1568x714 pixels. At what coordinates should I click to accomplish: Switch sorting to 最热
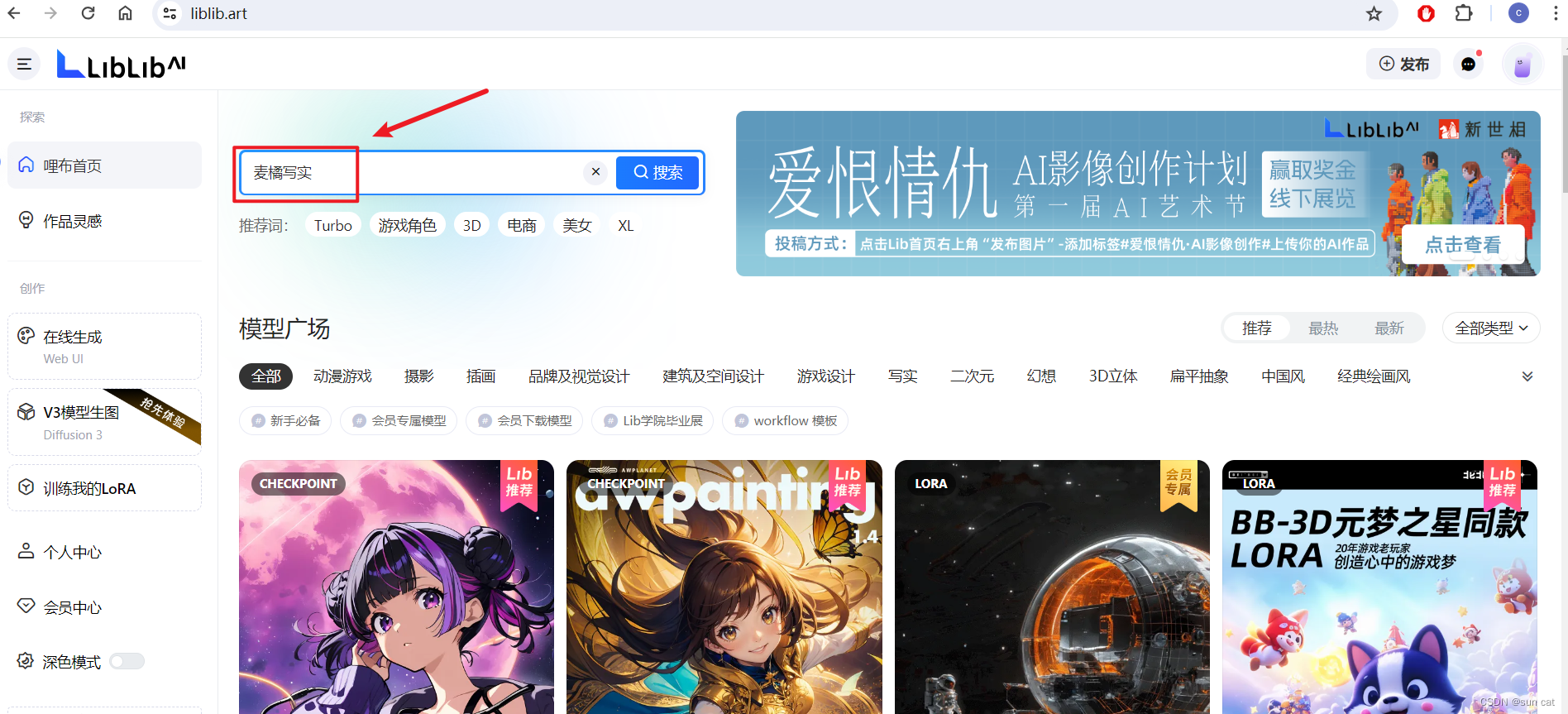coord(1323,328)
